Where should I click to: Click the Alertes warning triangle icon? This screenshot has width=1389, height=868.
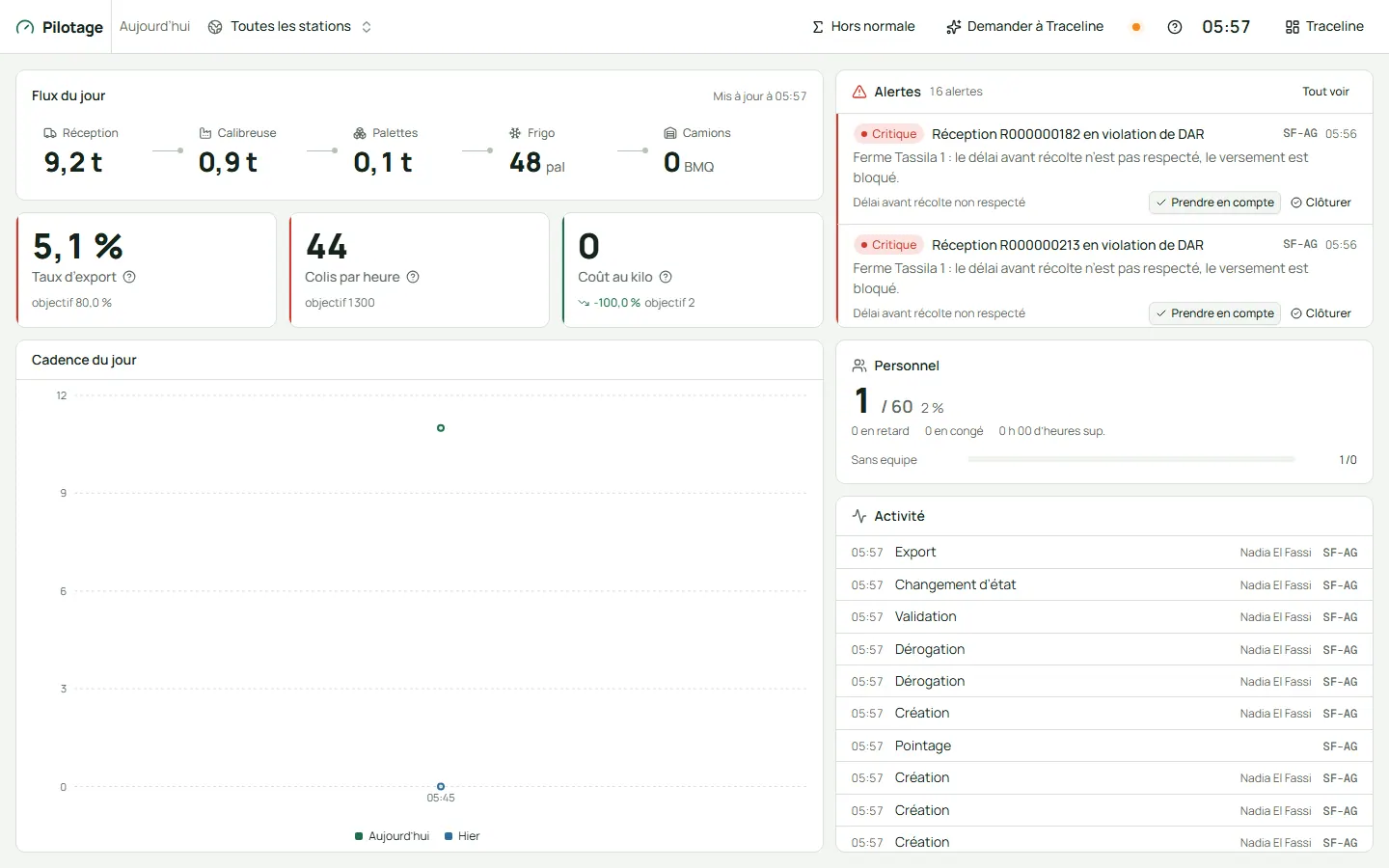(x=859, y=92)
